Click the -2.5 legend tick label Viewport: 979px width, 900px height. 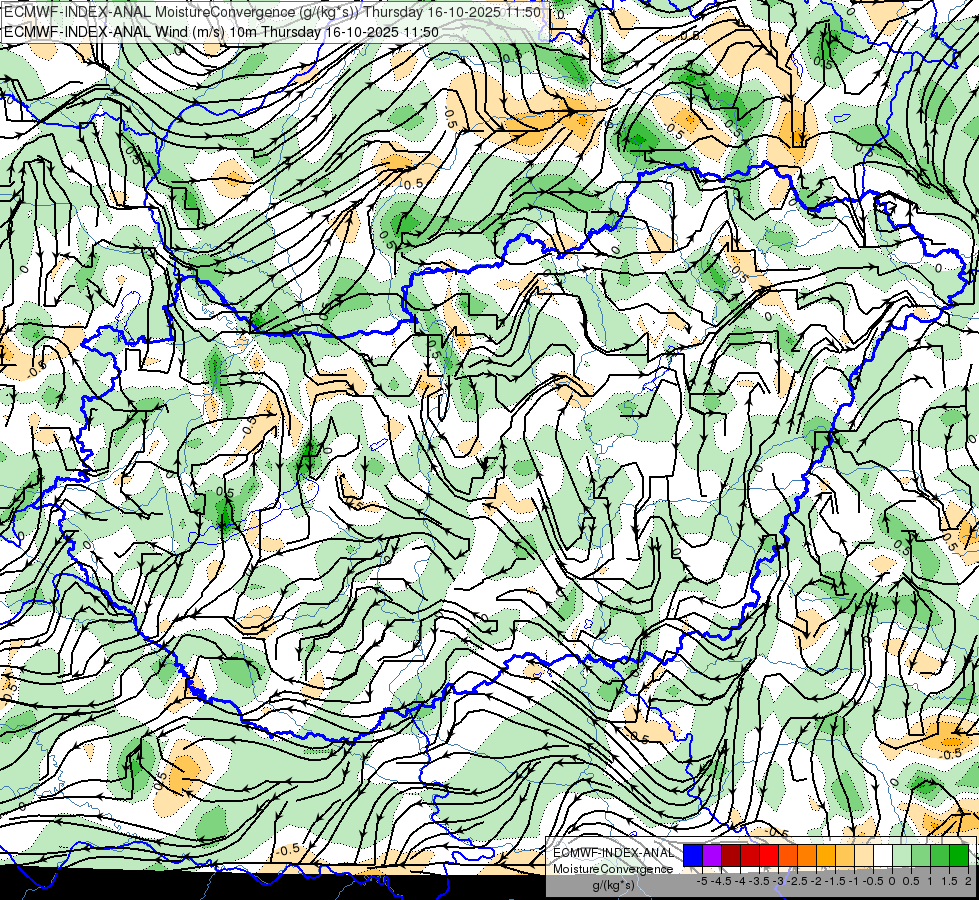coord(797,881)
